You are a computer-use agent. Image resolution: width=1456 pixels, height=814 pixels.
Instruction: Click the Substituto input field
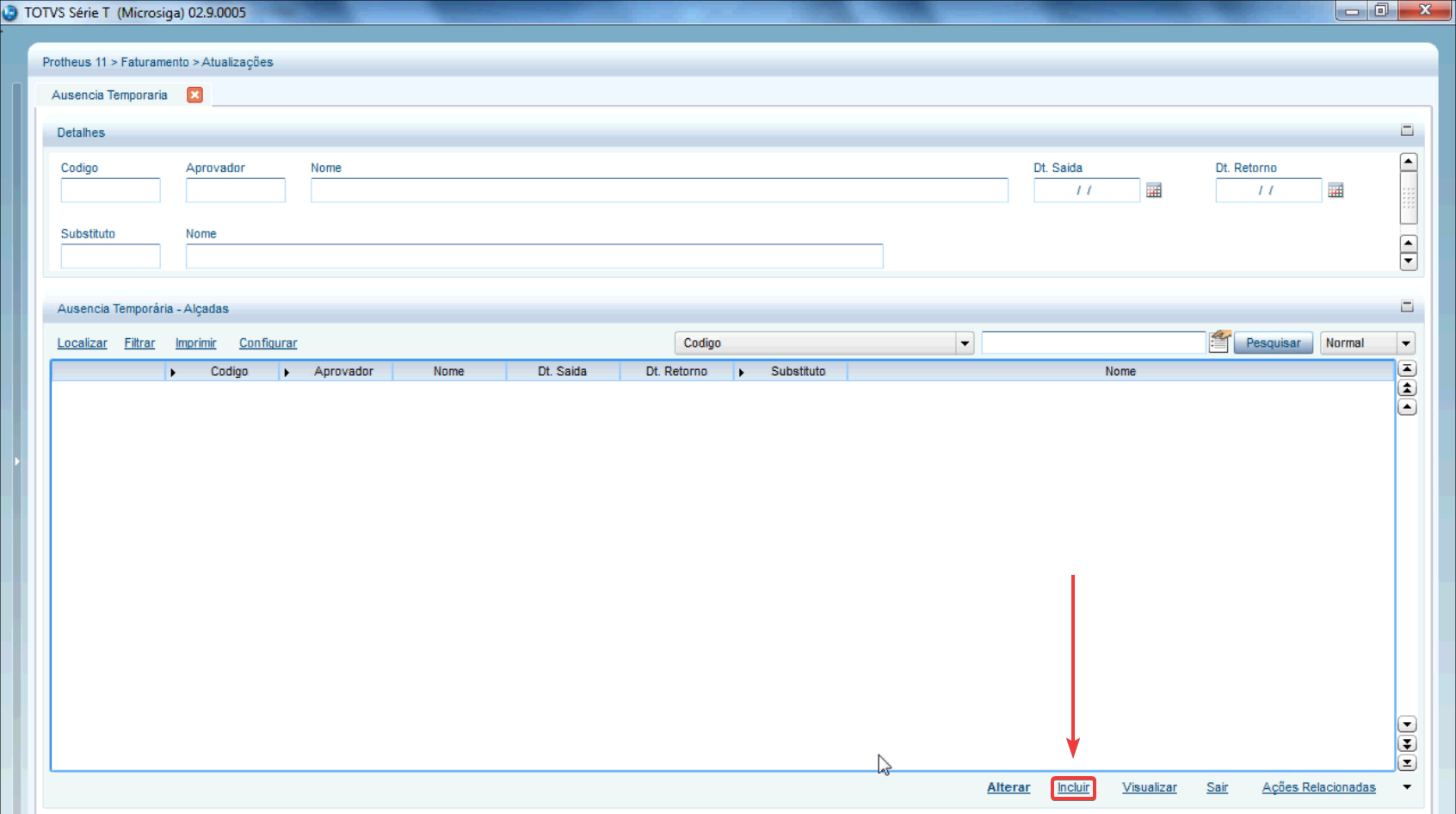tap(110, 256)
